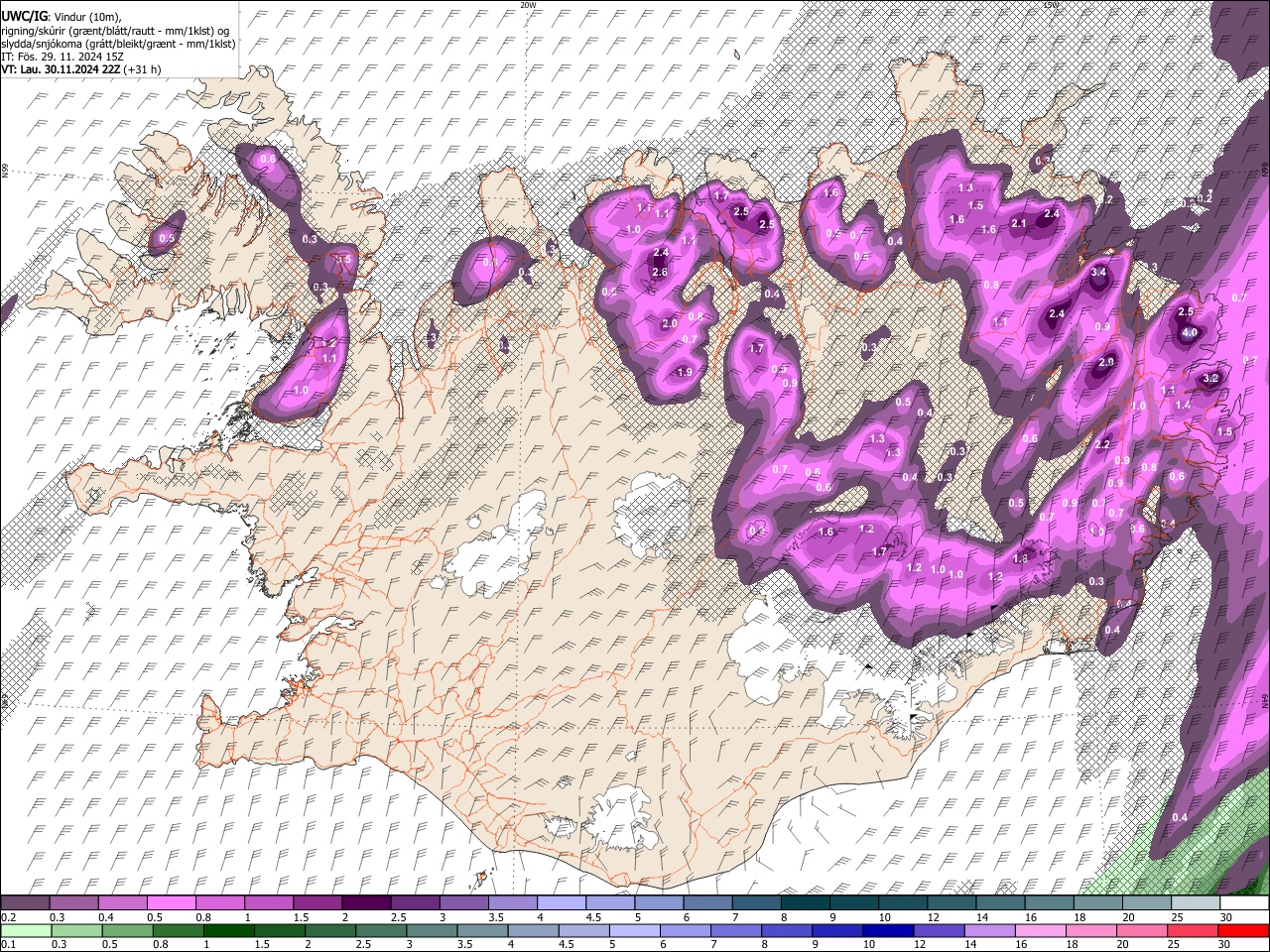Click the '0.1' label under the rain legend
Screen dimensions: 1270x952
[9, 945]
